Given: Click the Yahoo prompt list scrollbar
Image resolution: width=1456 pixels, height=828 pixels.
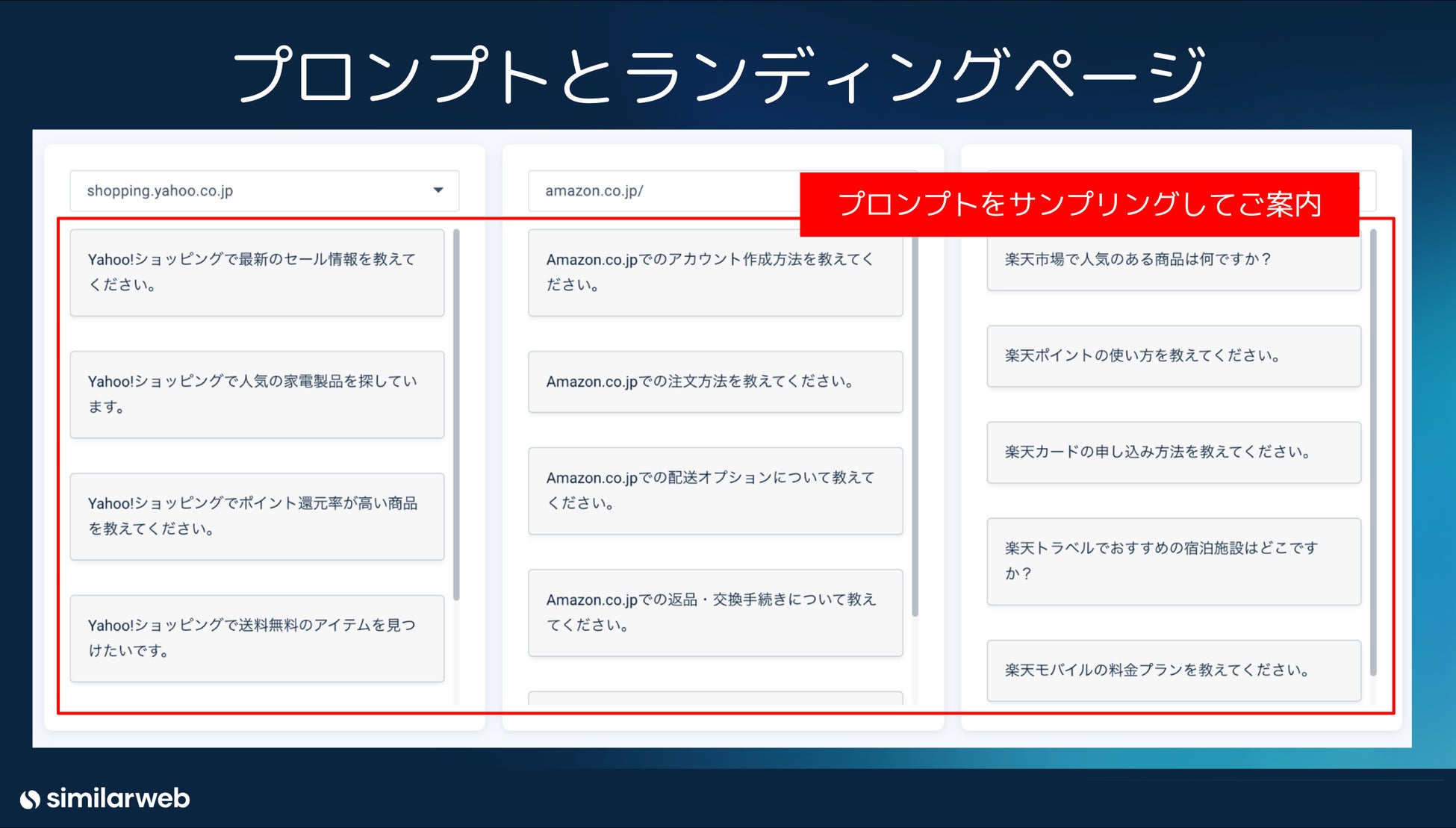Looking at the screenshot, I should point(456,415).
